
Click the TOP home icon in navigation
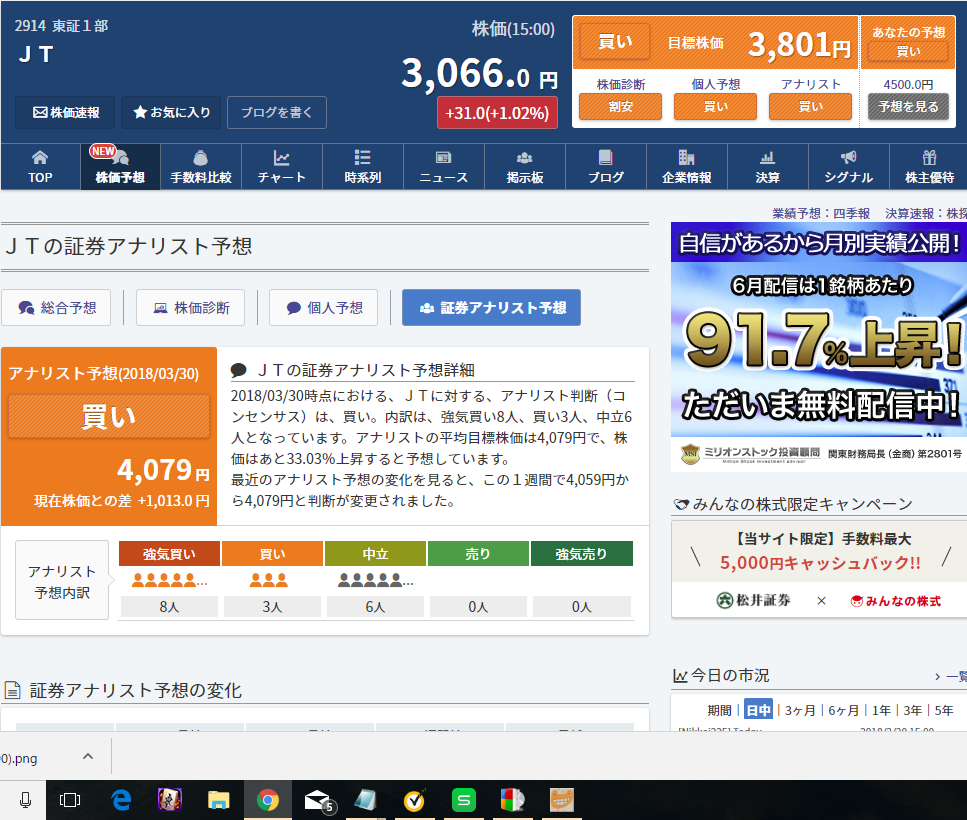pos(40,167)
